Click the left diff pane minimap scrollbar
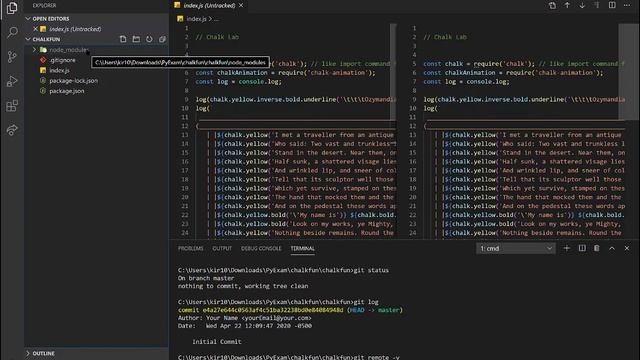The image size is (640, 360). (393, 71)
